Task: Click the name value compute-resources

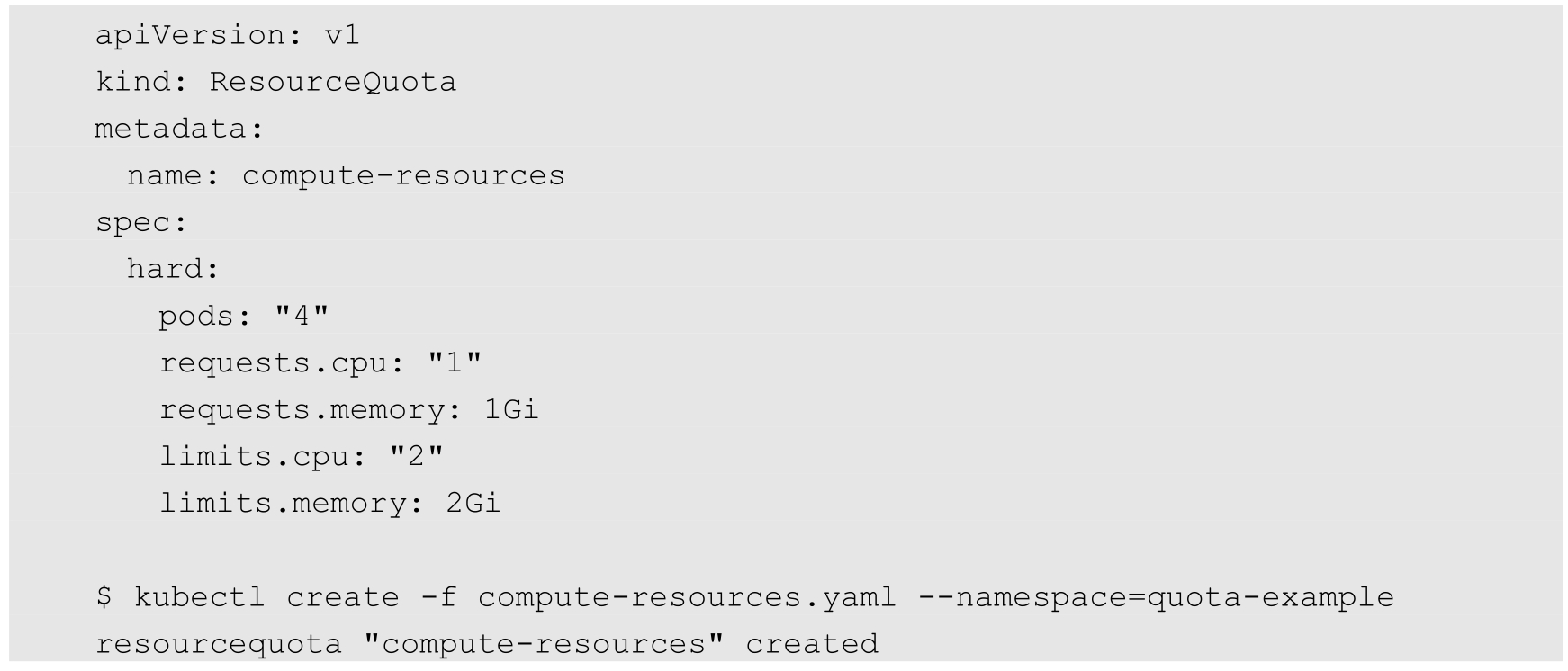Action: 402,175
